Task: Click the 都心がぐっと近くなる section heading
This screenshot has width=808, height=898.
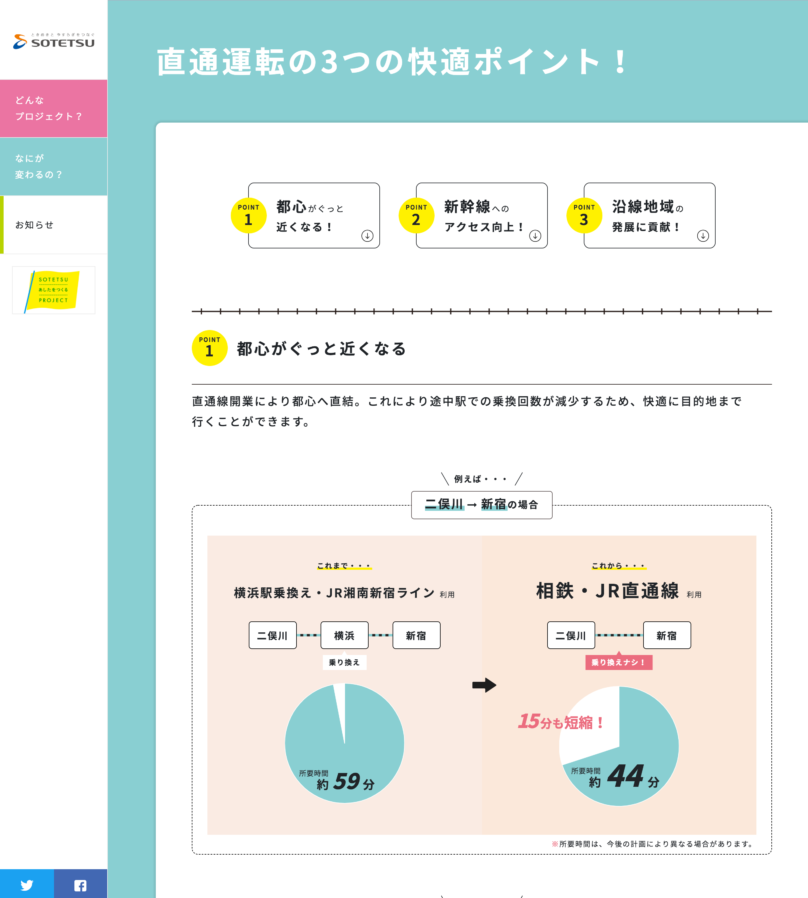Action: (x=321, y=349)
